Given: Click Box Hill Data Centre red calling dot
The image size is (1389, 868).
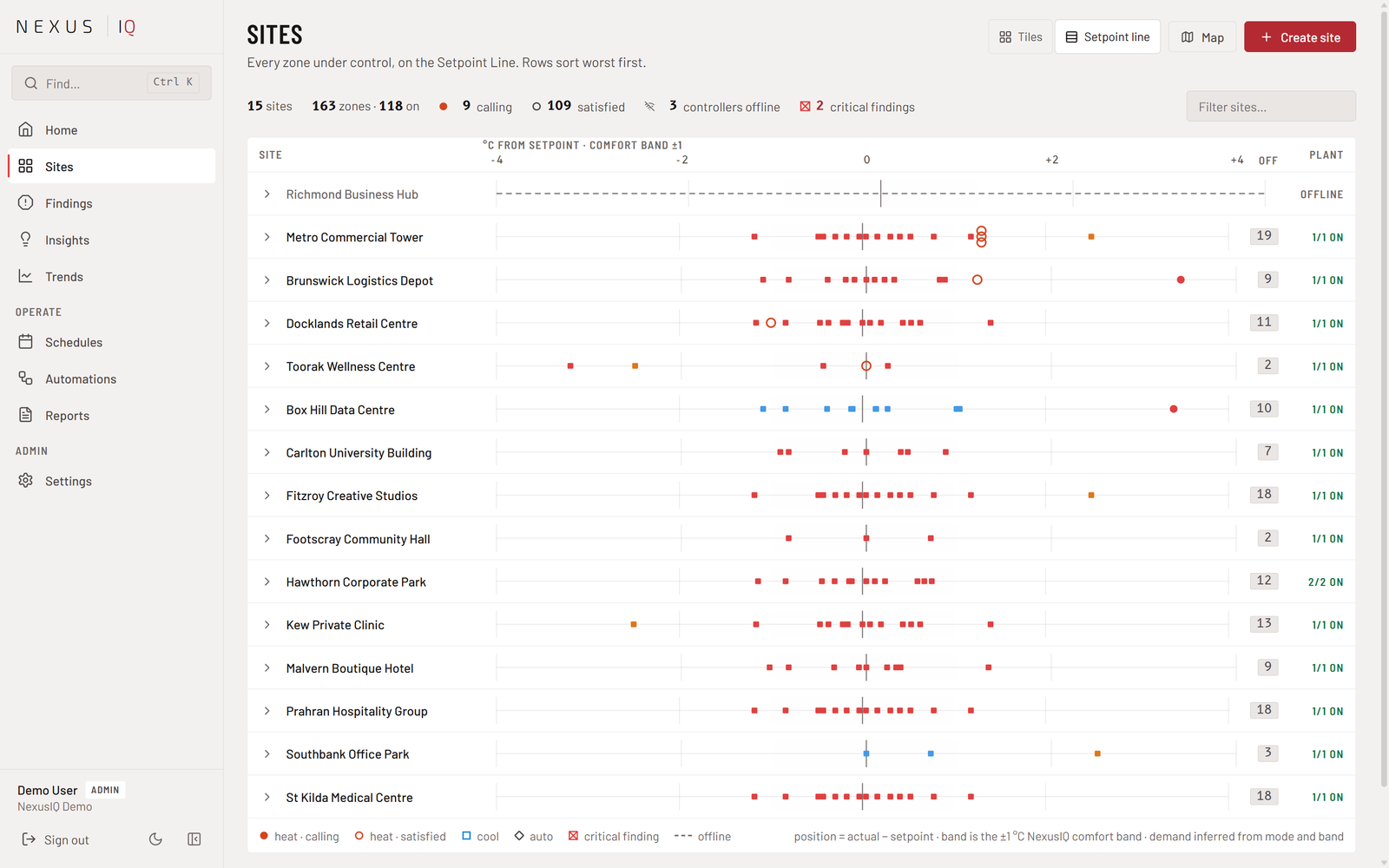Looking at the screenshot, I should pos(1174,409).
